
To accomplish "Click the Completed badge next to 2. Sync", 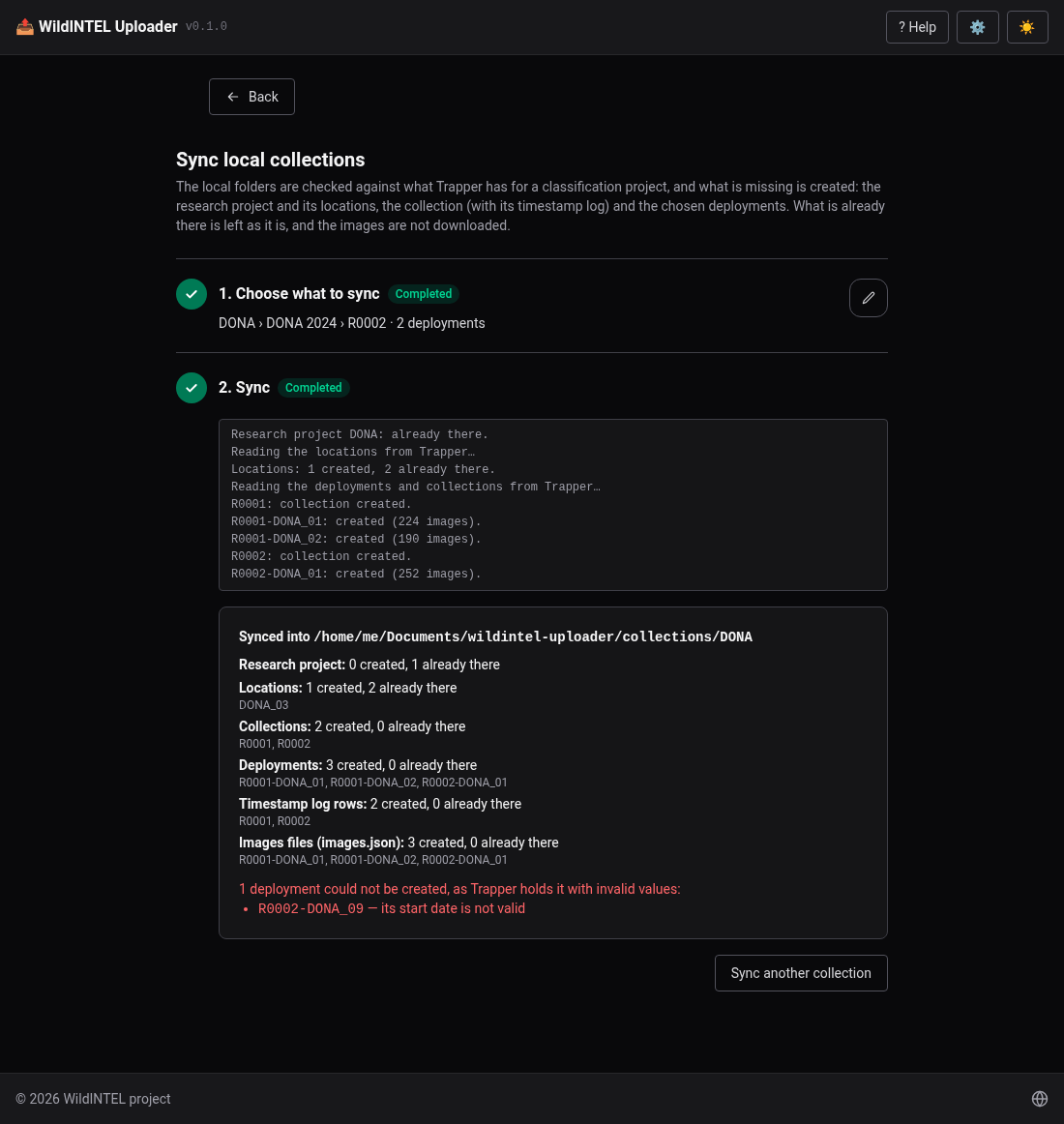I will (x=313, y=388).
